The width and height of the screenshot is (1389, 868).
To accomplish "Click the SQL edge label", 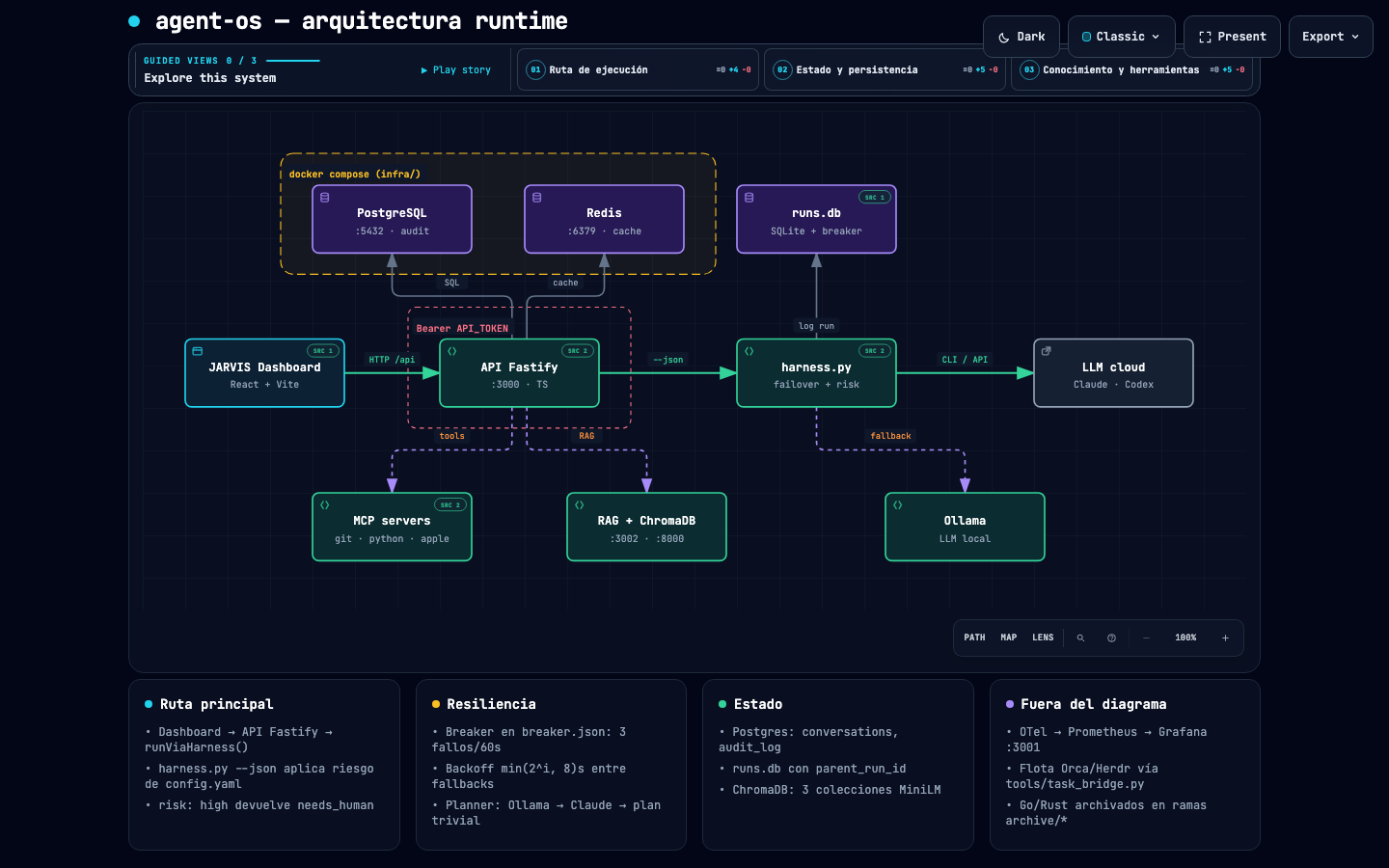I will tap(451, 283).
